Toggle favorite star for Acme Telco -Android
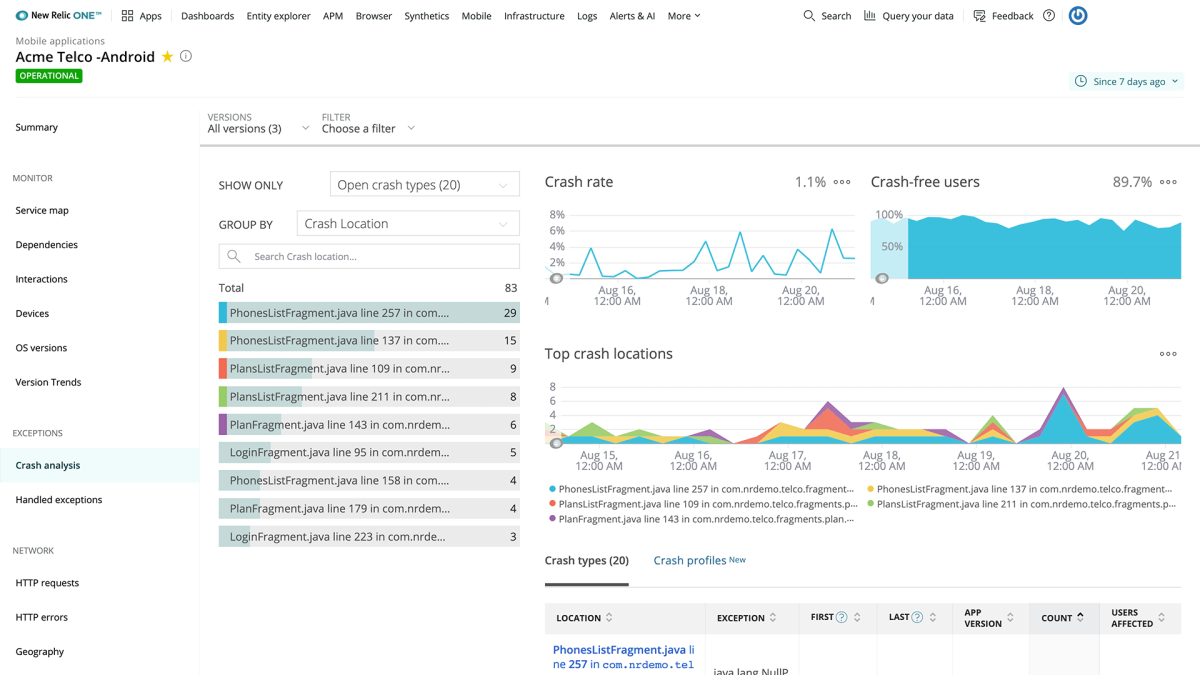The image size is (1200, 675). 167,57
